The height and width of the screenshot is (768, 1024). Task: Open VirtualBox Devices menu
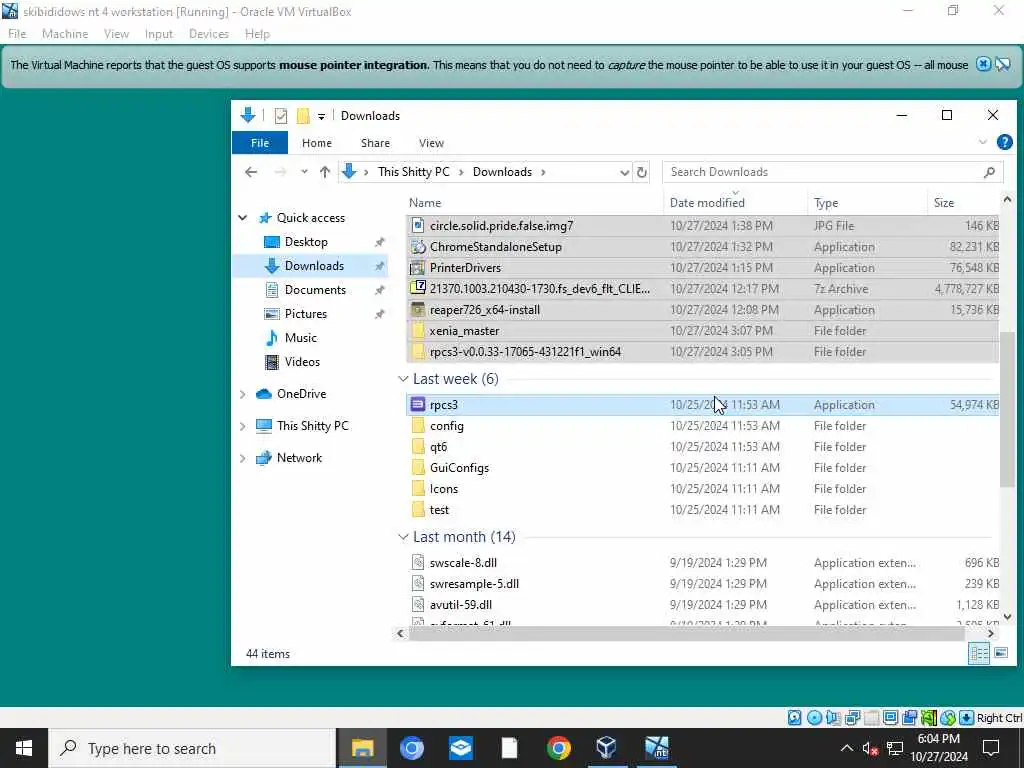[x=209, y=34]
